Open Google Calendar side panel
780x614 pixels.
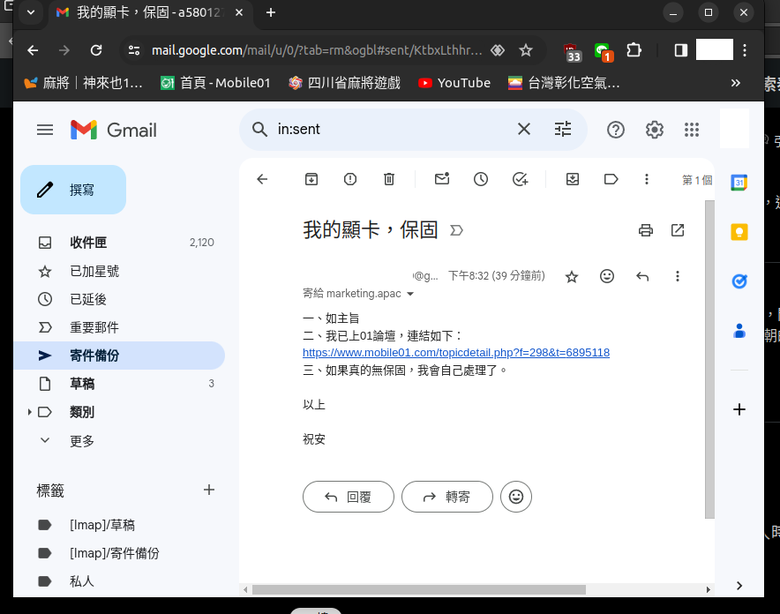coord(739,183)
